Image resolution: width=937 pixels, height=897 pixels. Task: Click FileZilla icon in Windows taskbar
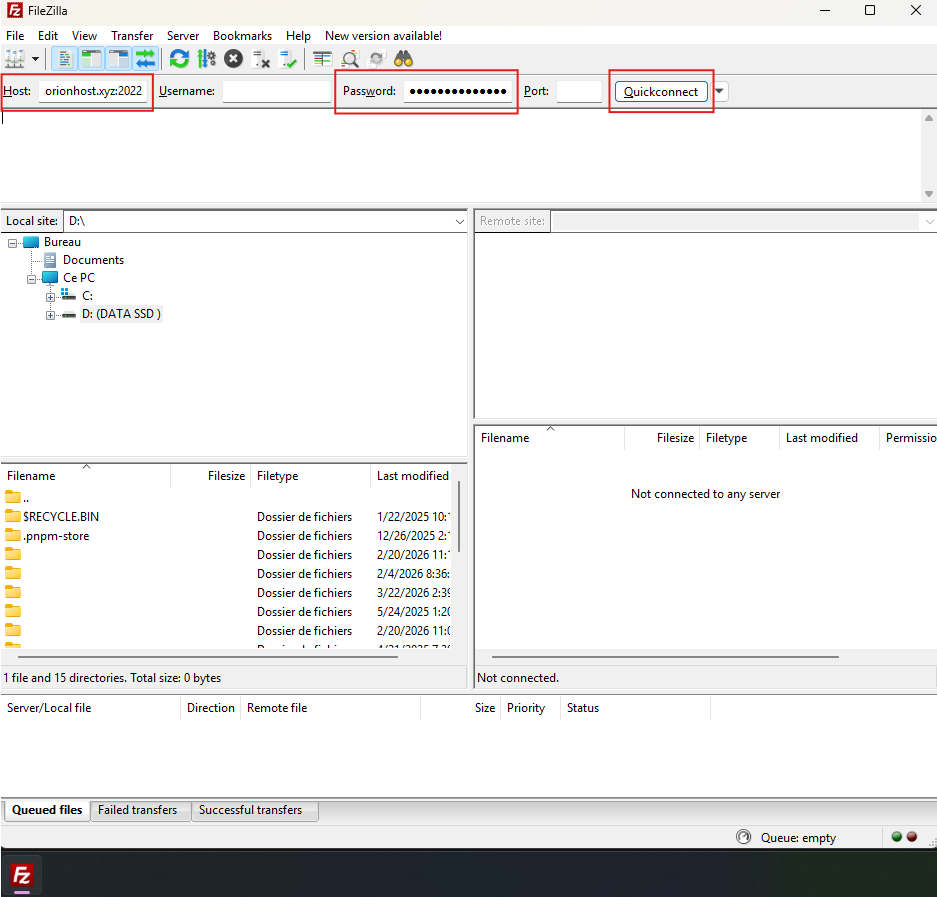coord(22,875)
